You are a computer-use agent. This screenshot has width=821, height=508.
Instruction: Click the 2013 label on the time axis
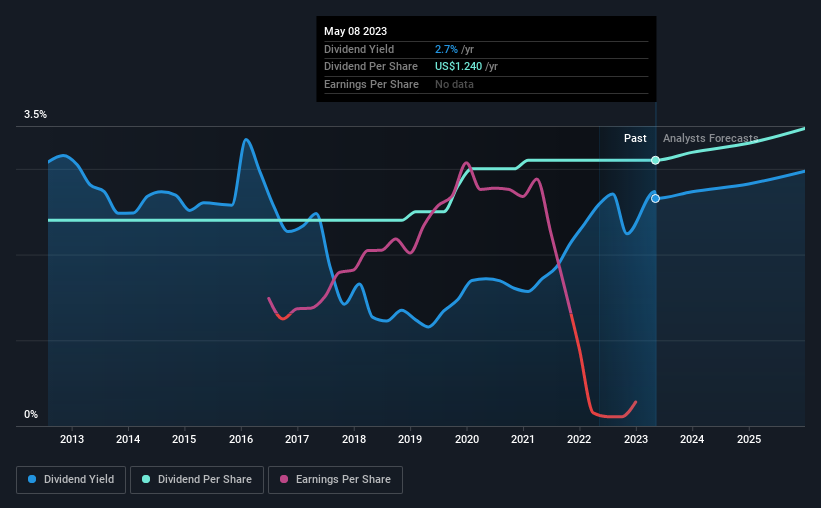point(72,439)
